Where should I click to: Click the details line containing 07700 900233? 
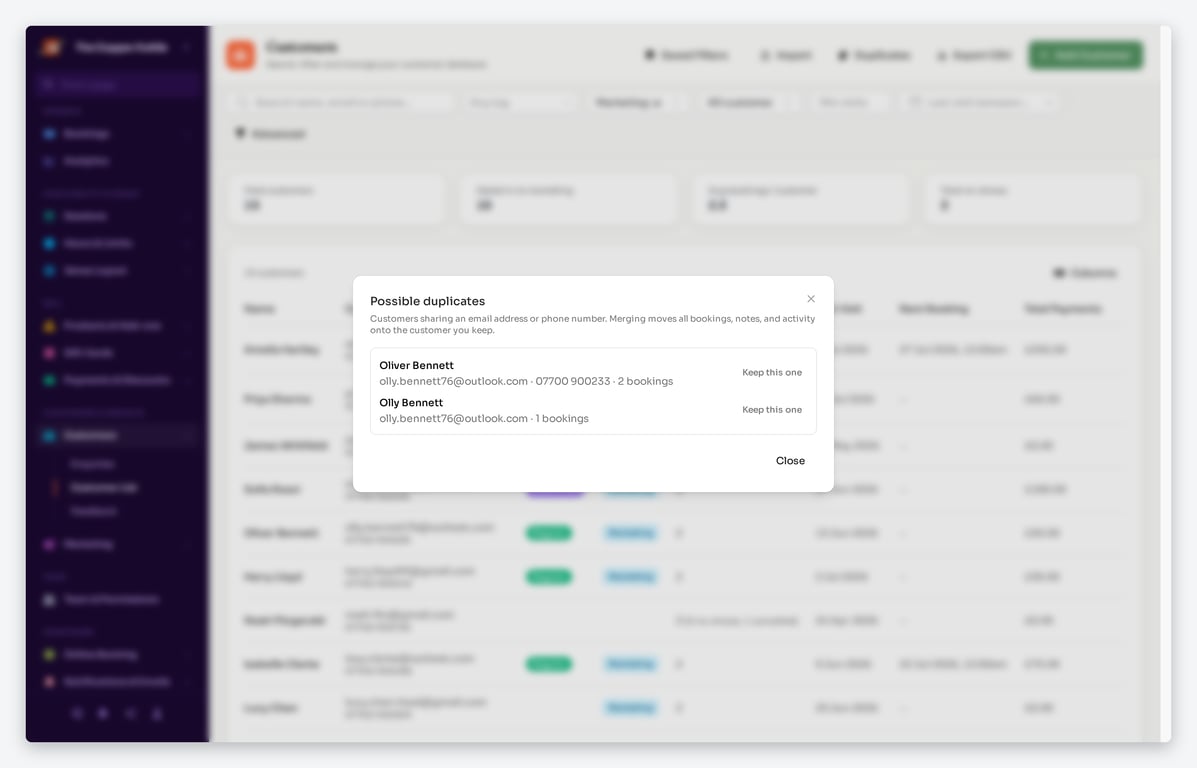click(526, 381)
